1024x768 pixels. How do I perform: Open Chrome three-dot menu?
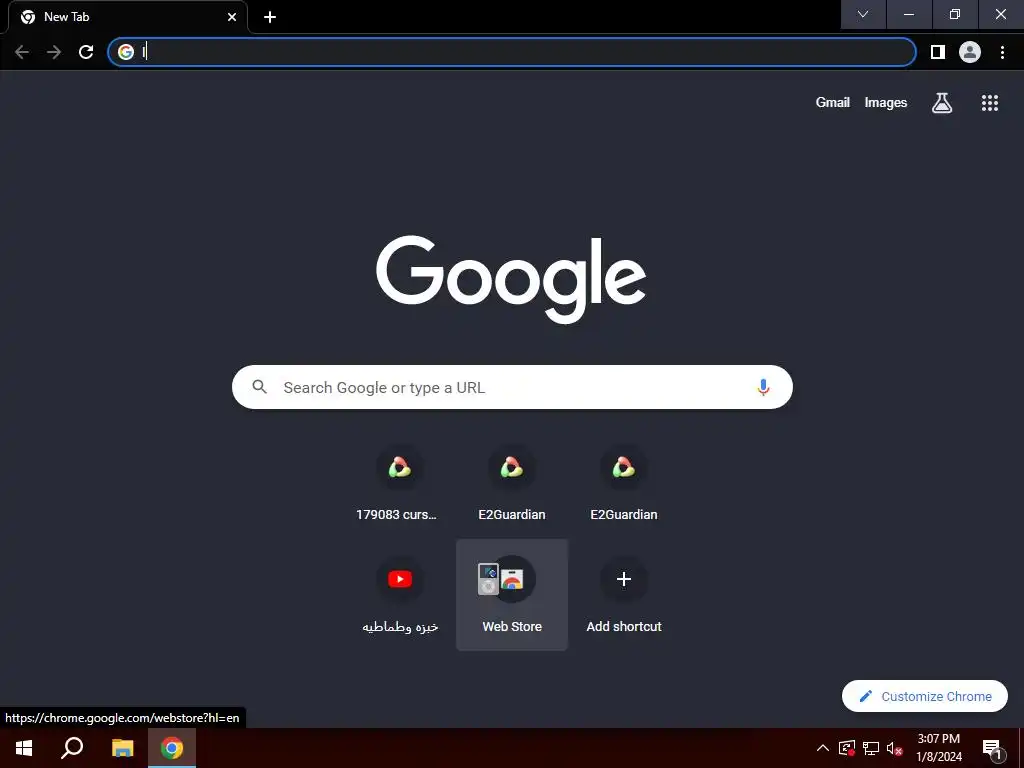point(1002,52)
